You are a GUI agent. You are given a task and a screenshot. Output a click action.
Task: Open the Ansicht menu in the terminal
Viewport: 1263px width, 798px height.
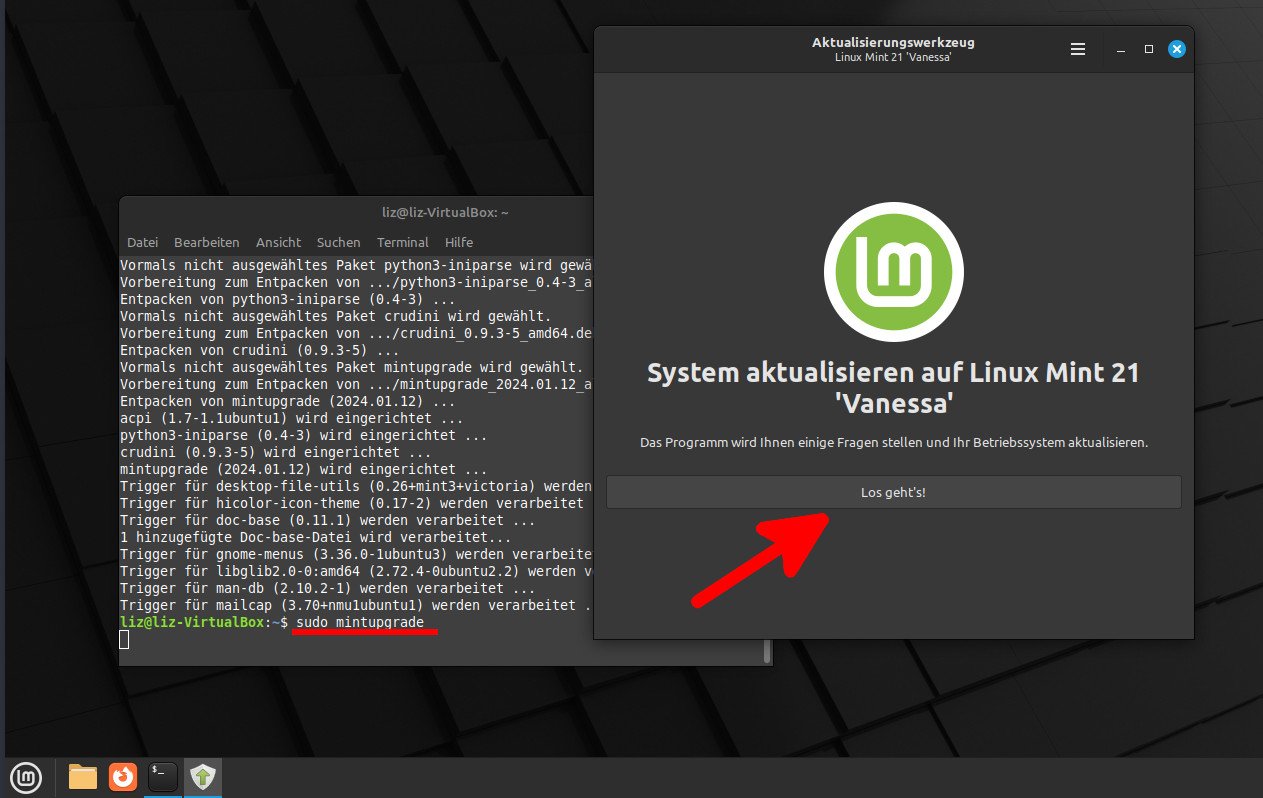(278, 242)
